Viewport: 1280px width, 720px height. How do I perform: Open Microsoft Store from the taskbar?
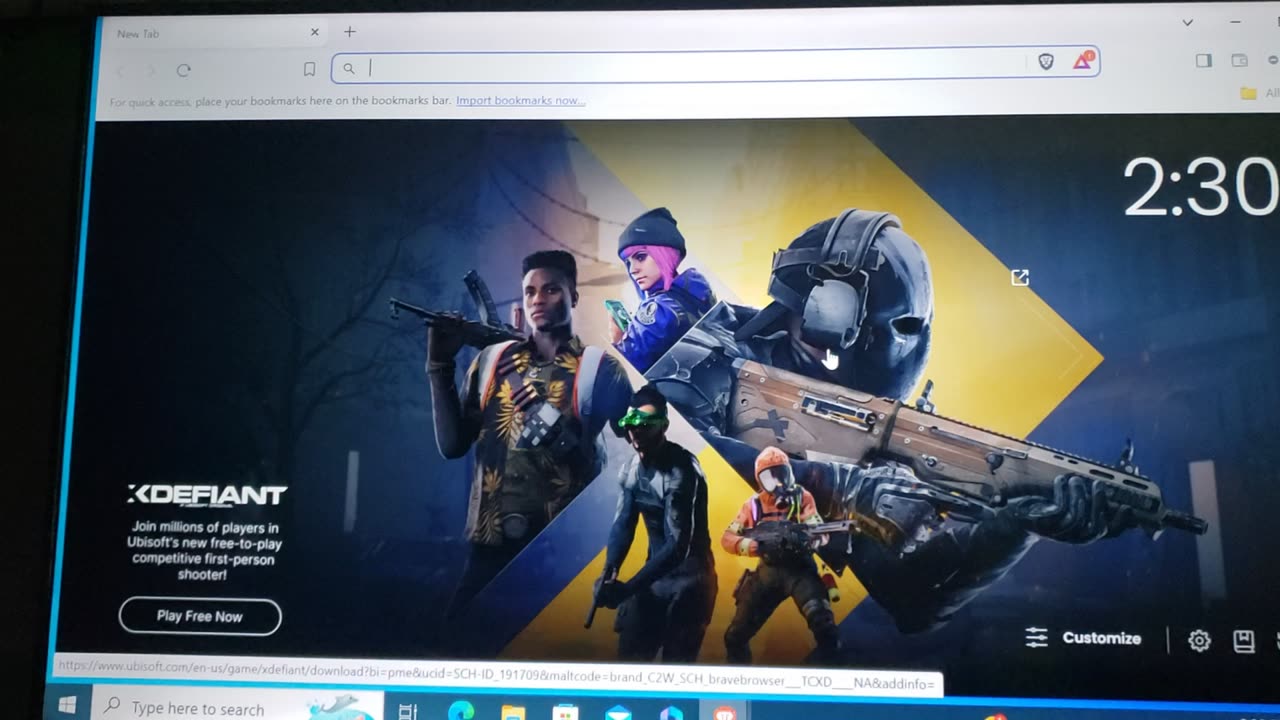(565, 713)
